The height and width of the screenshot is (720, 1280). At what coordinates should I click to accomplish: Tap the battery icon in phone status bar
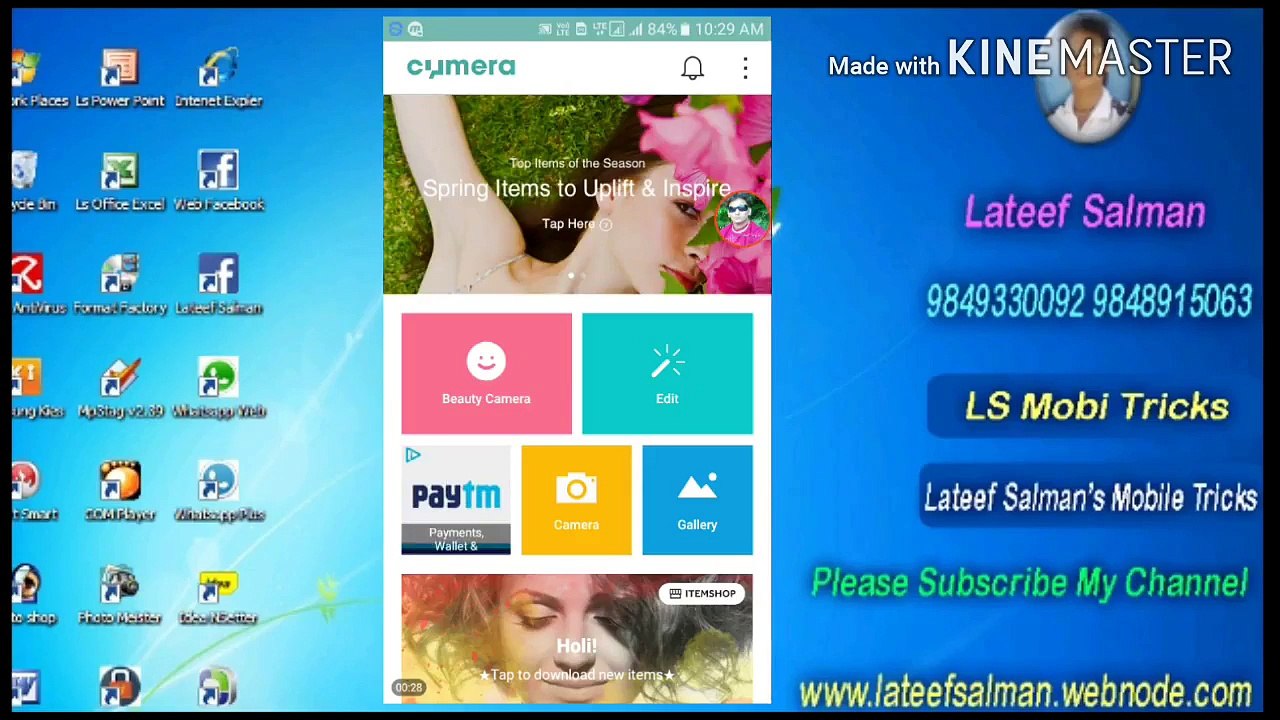(x=686, y=30)
